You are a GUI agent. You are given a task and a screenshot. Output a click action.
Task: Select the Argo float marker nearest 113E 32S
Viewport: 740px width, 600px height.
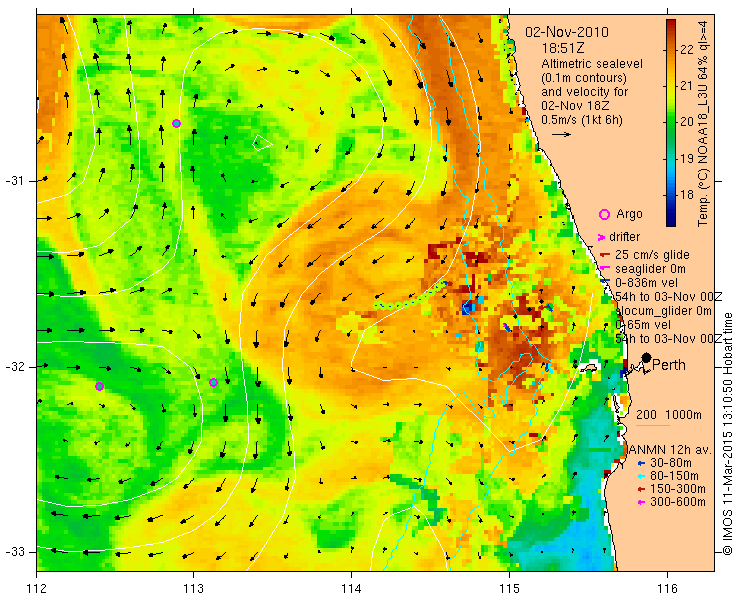(213, 382)
